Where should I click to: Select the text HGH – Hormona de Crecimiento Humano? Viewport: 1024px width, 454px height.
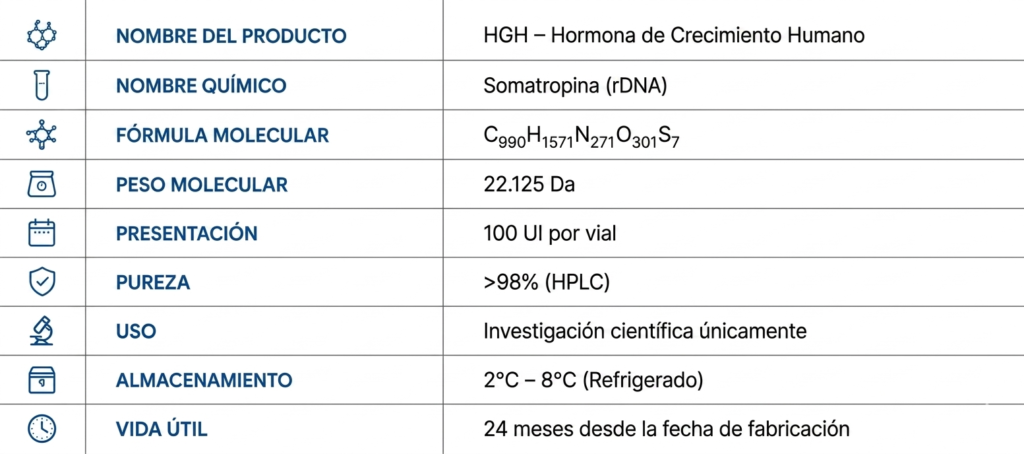(x=674, y=35)
